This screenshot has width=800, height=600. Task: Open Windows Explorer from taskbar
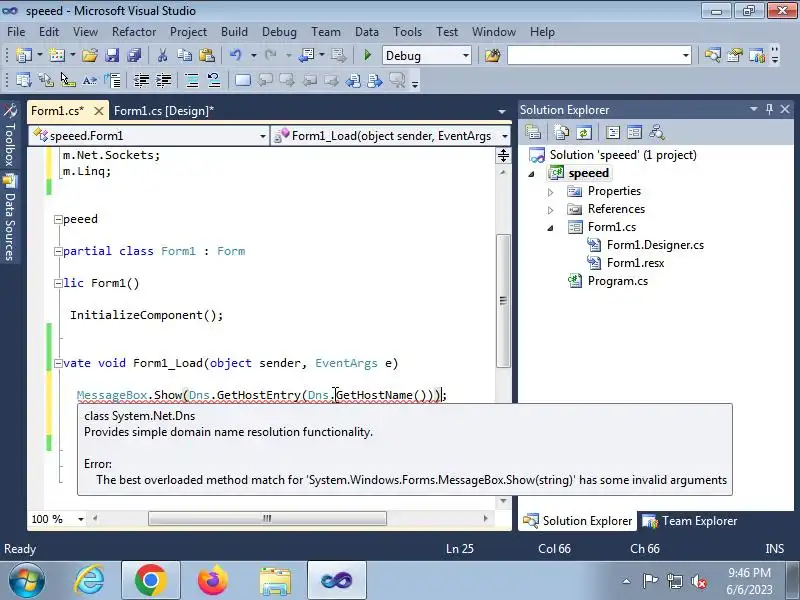[275, 581]
